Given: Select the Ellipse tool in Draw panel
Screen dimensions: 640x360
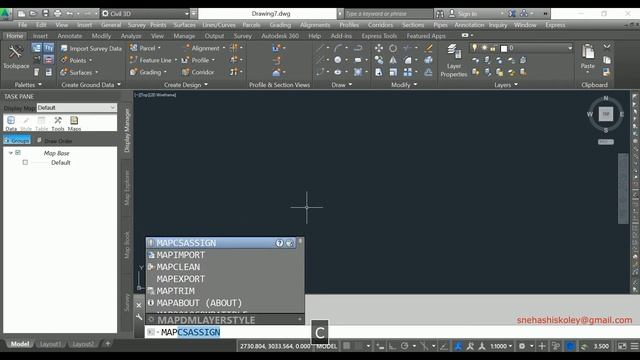Looking at the screenshot, I should [x=338, y=72].
